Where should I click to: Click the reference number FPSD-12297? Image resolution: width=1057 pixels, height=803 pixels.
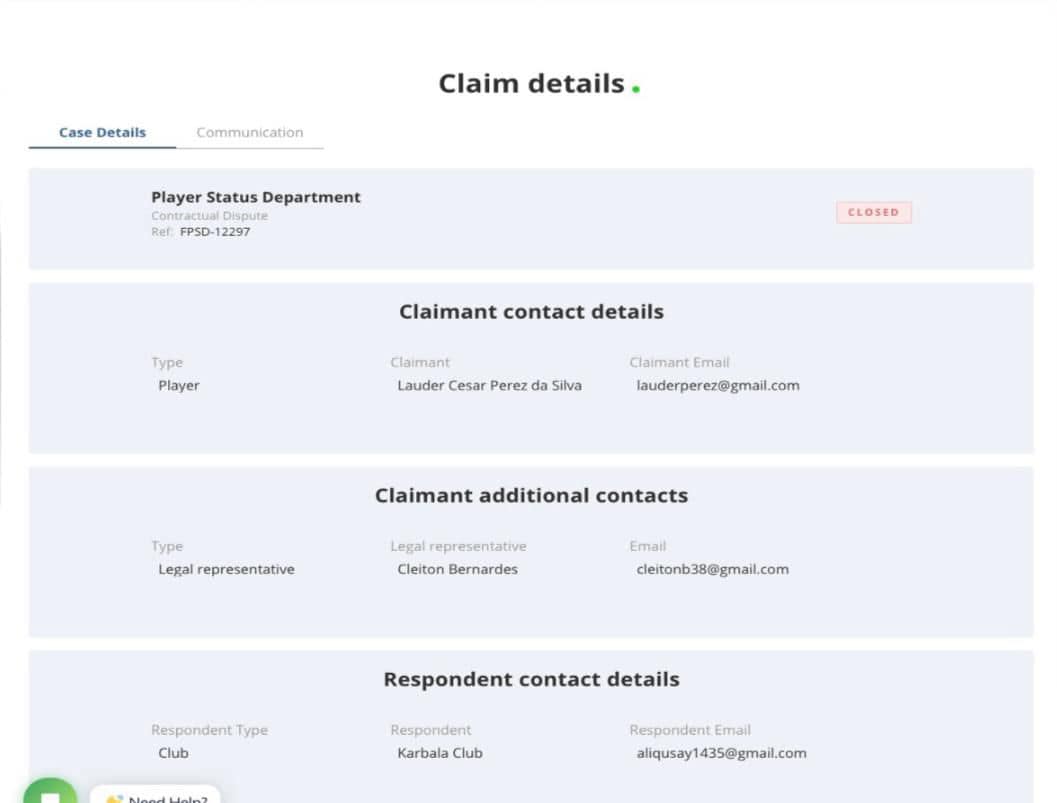coord(215,232)
